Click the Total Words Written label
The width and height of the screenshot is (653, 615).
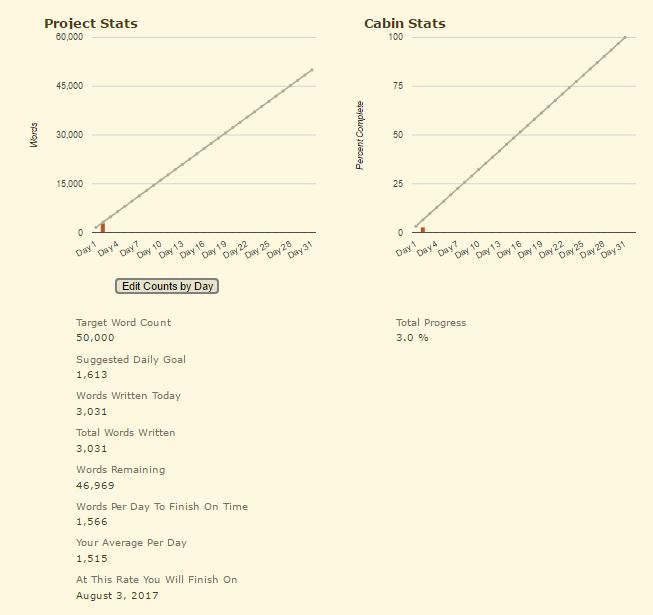point(125,433)
